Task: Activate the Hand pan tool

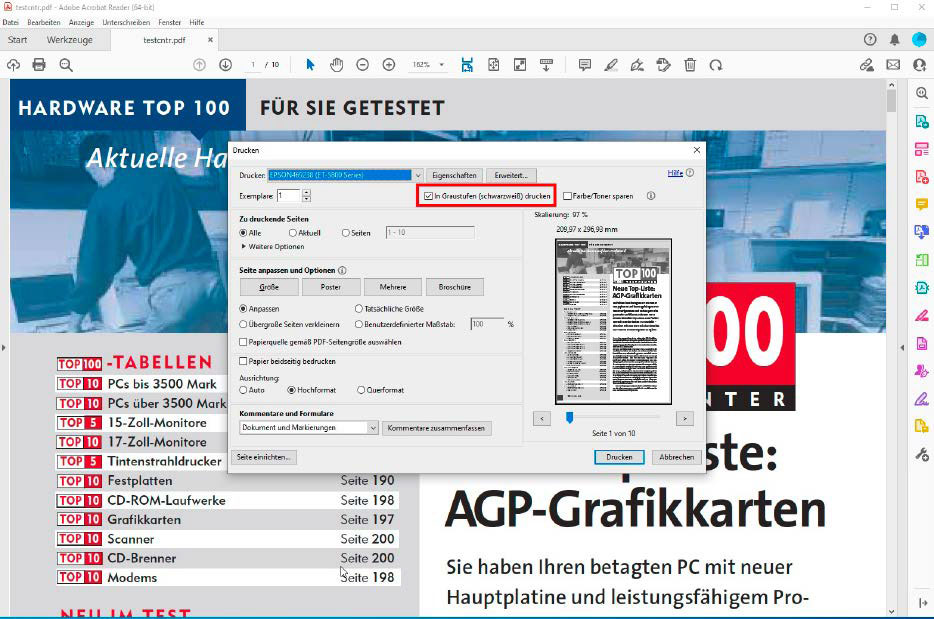Action: (337, 65)
